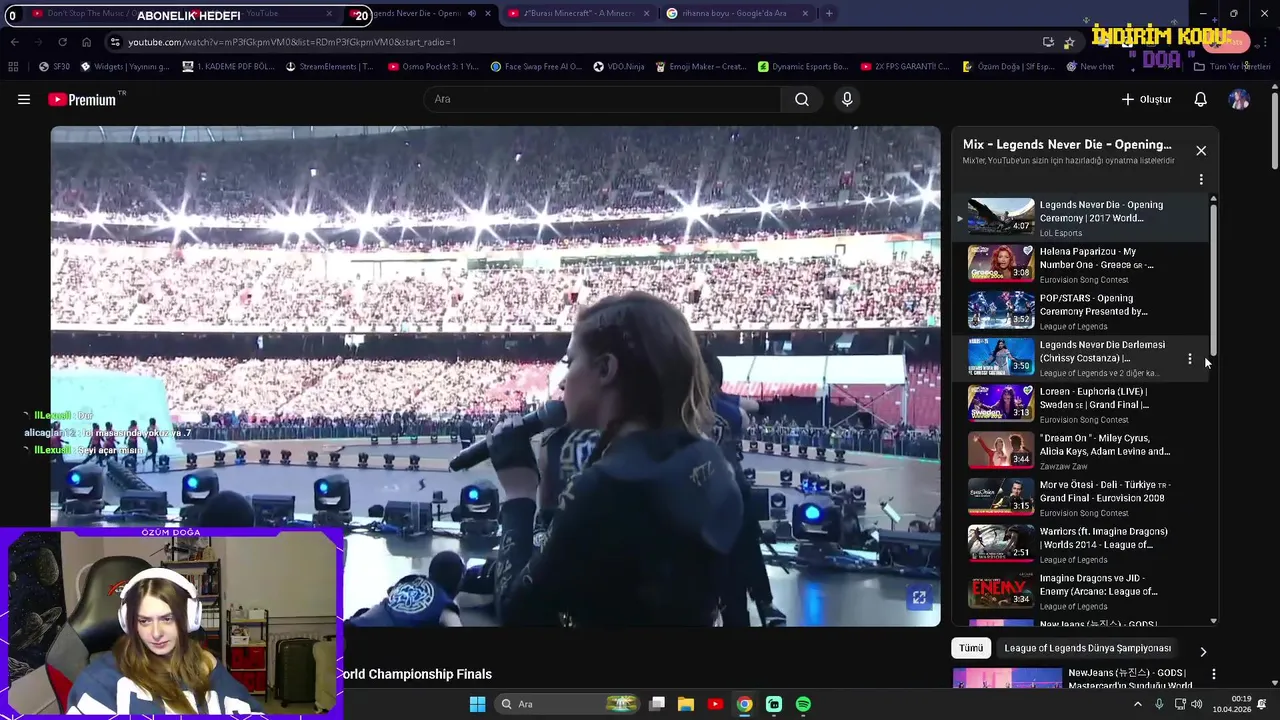The width and height of the screenshot is (1280, 720).
Task: Expand the system tray hidden icons chevron
Action: click(1137, 704)
